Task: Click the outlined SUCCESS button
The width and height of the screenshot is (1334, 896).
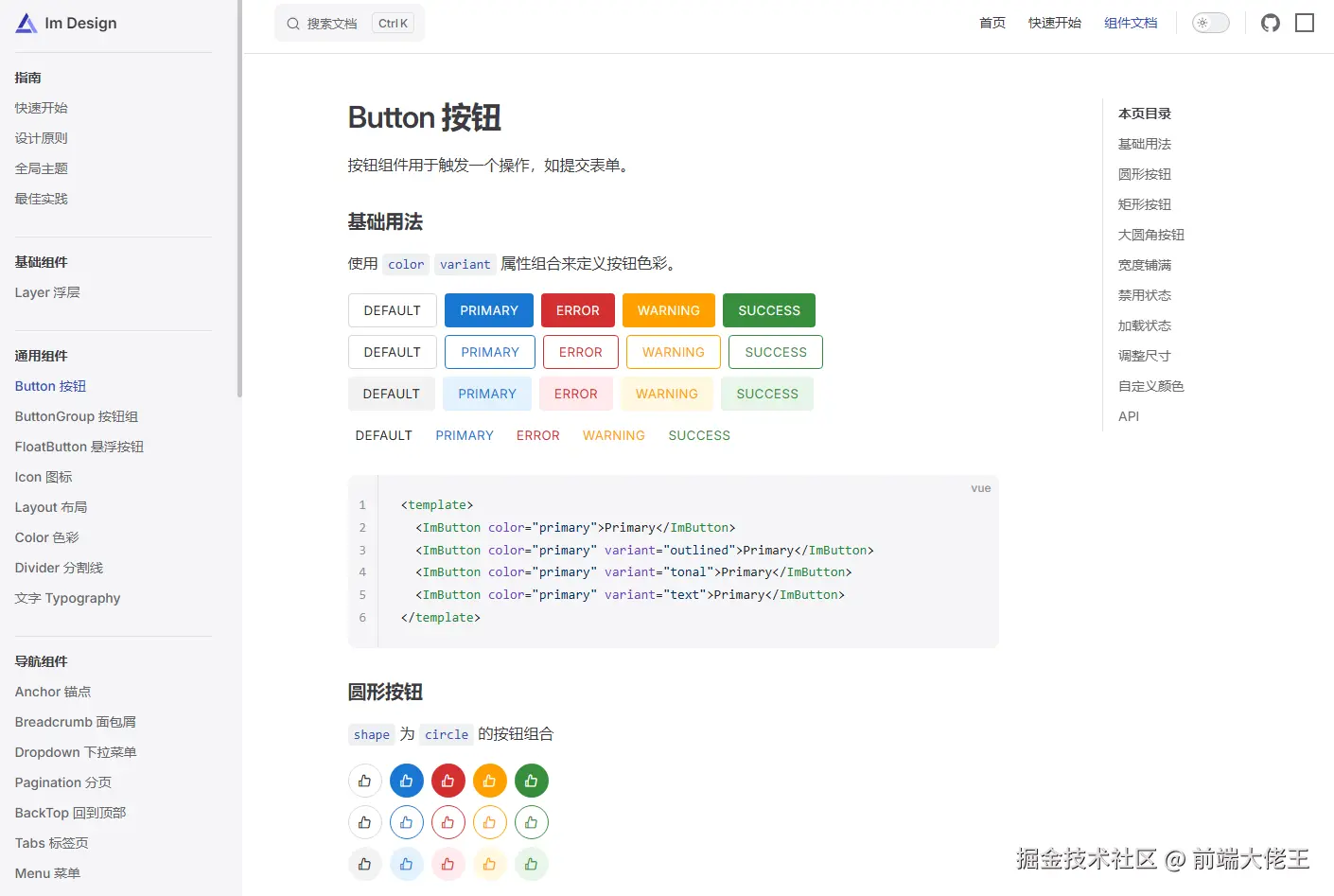Action: pyautogui.click(x=776, y=352)
